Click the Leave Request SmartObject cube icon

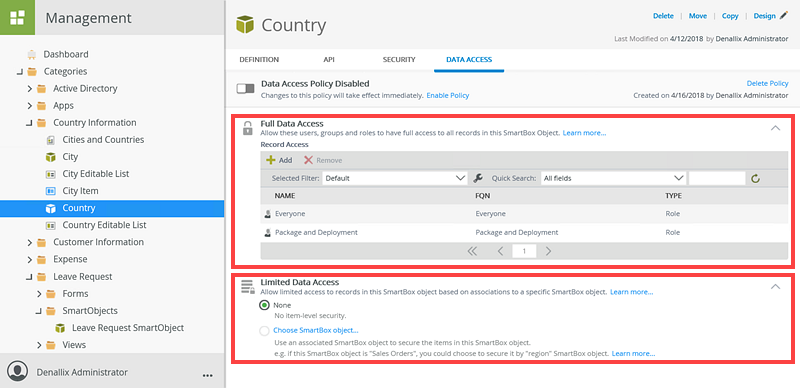pyautogui.click(x=60, y=328)
